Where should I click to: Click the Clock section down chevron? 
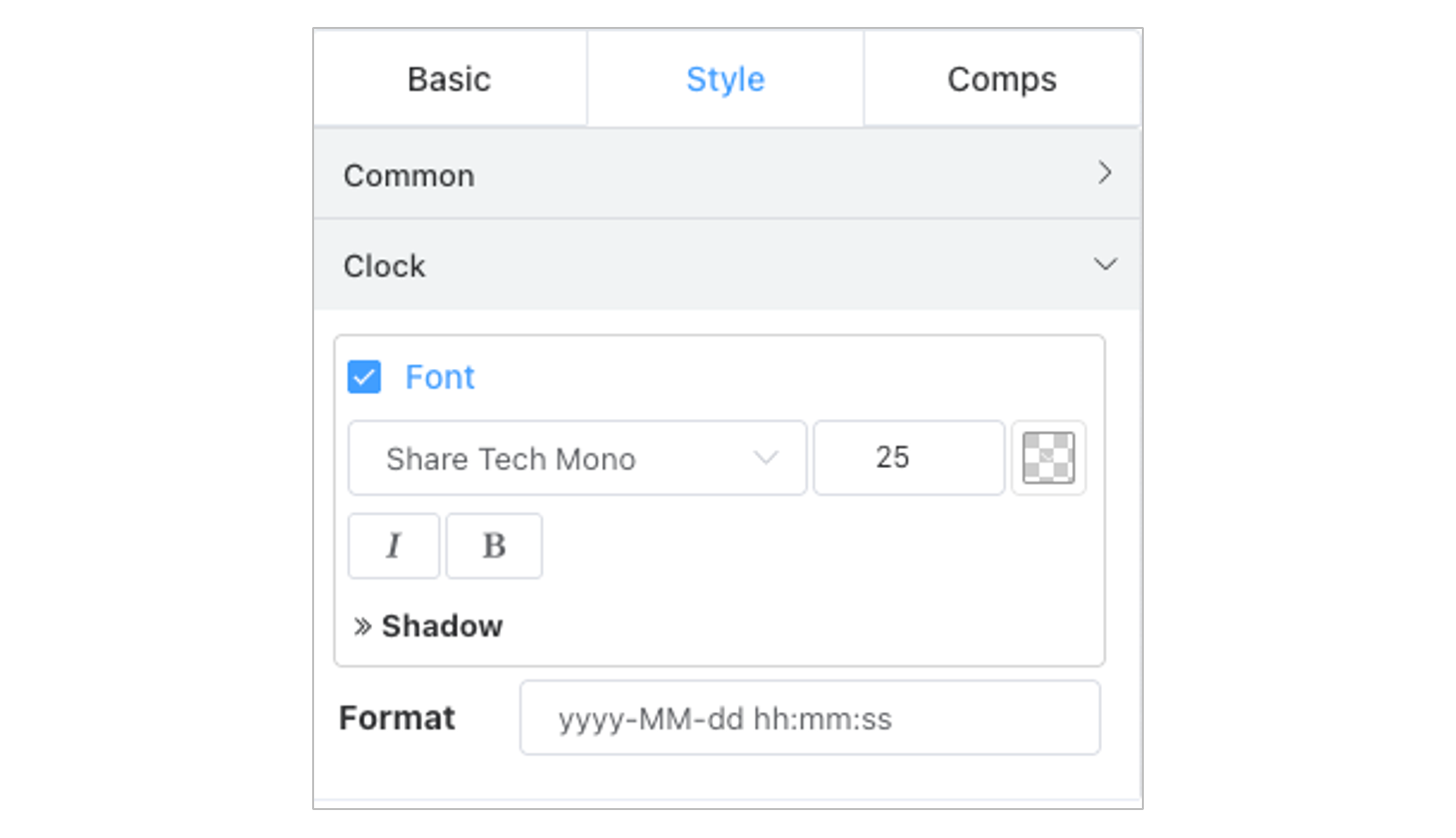1105,264
